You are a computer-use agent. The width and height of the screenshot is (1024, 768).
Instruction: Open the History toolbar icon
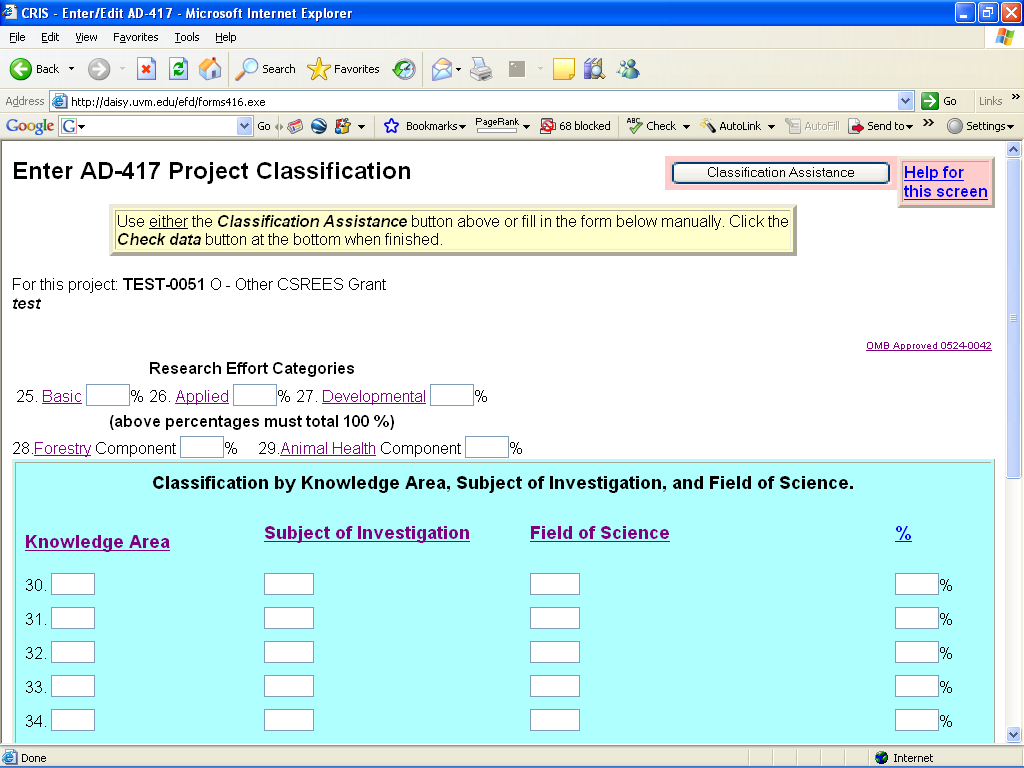coord(404,69)
